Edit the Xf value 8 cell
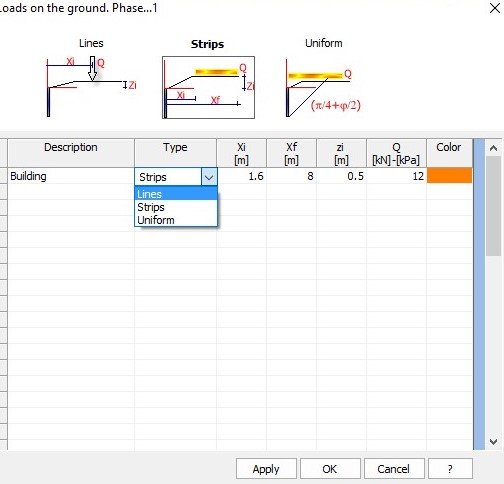Screen dimensions: 504x484 pos(291,176)
